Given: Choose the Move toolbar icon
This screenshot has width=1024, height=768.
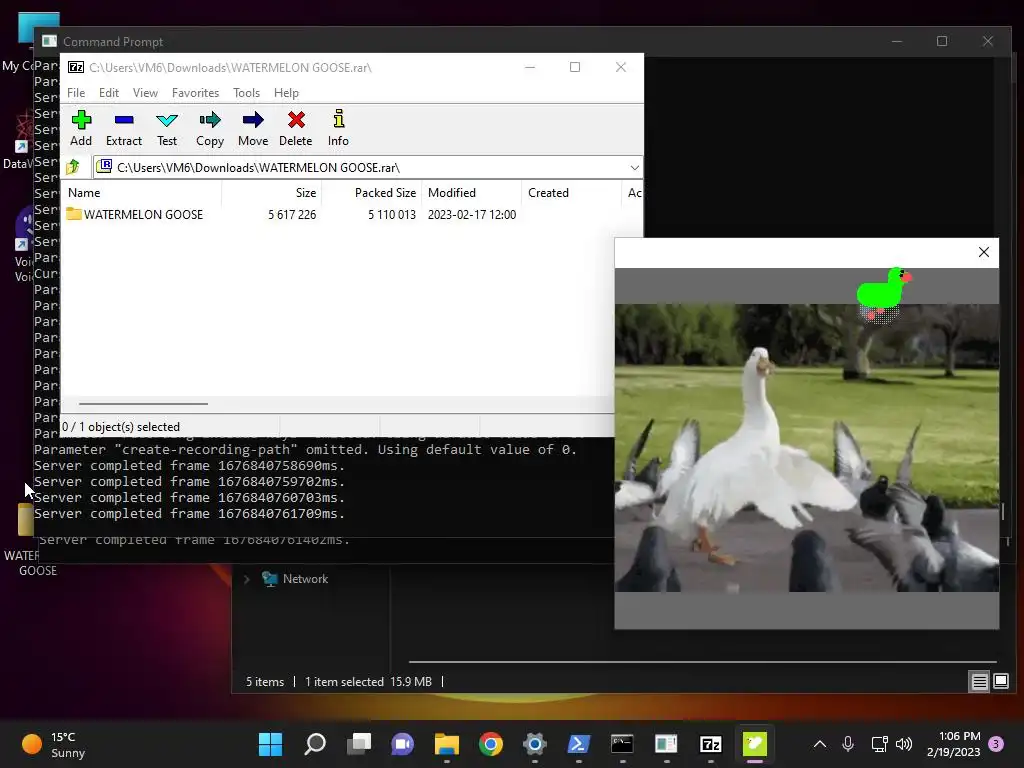Looking at the screenshot, I should 253,128.
